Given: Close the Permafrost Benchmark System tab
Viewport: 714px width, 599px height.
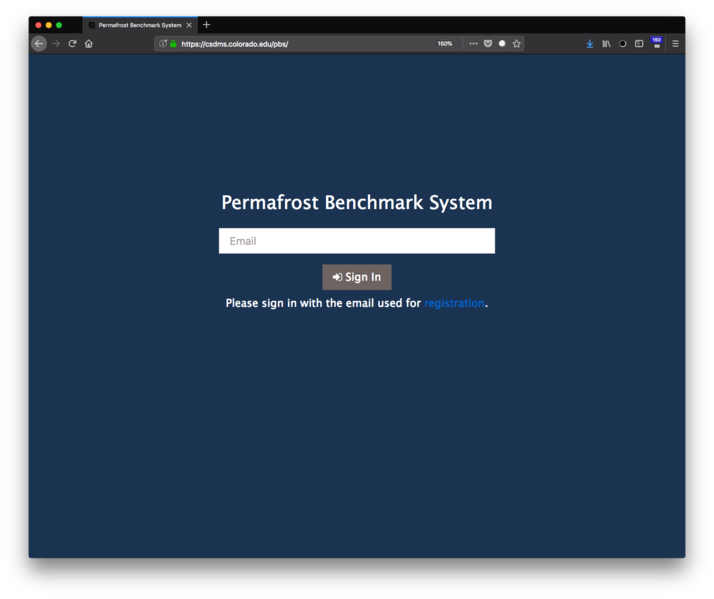Looking at the screenshot, I should (189, 25).
